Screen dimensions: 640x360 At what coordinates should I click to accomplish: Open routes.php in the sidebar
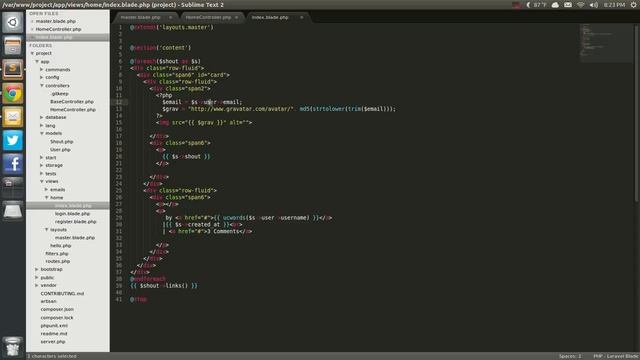58,261
